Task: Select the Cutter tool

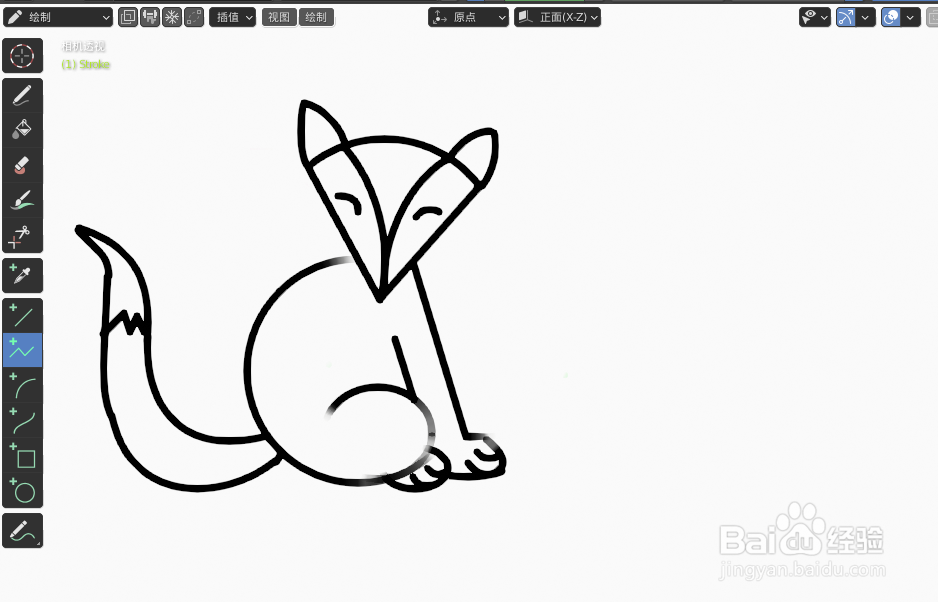Action: [x=22, y=237]
